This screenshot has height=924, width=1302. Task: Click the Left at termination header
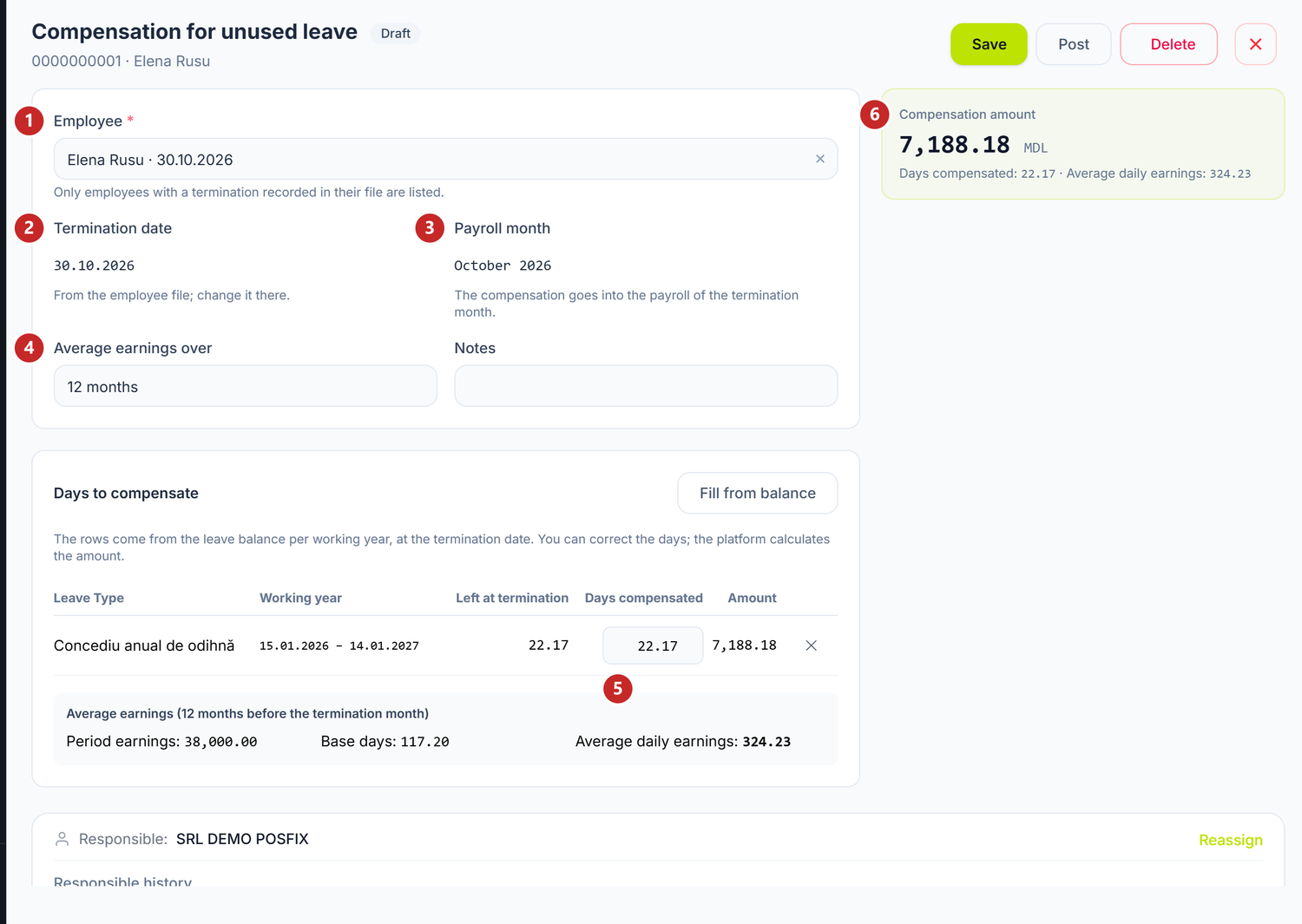tap(512, 598)
